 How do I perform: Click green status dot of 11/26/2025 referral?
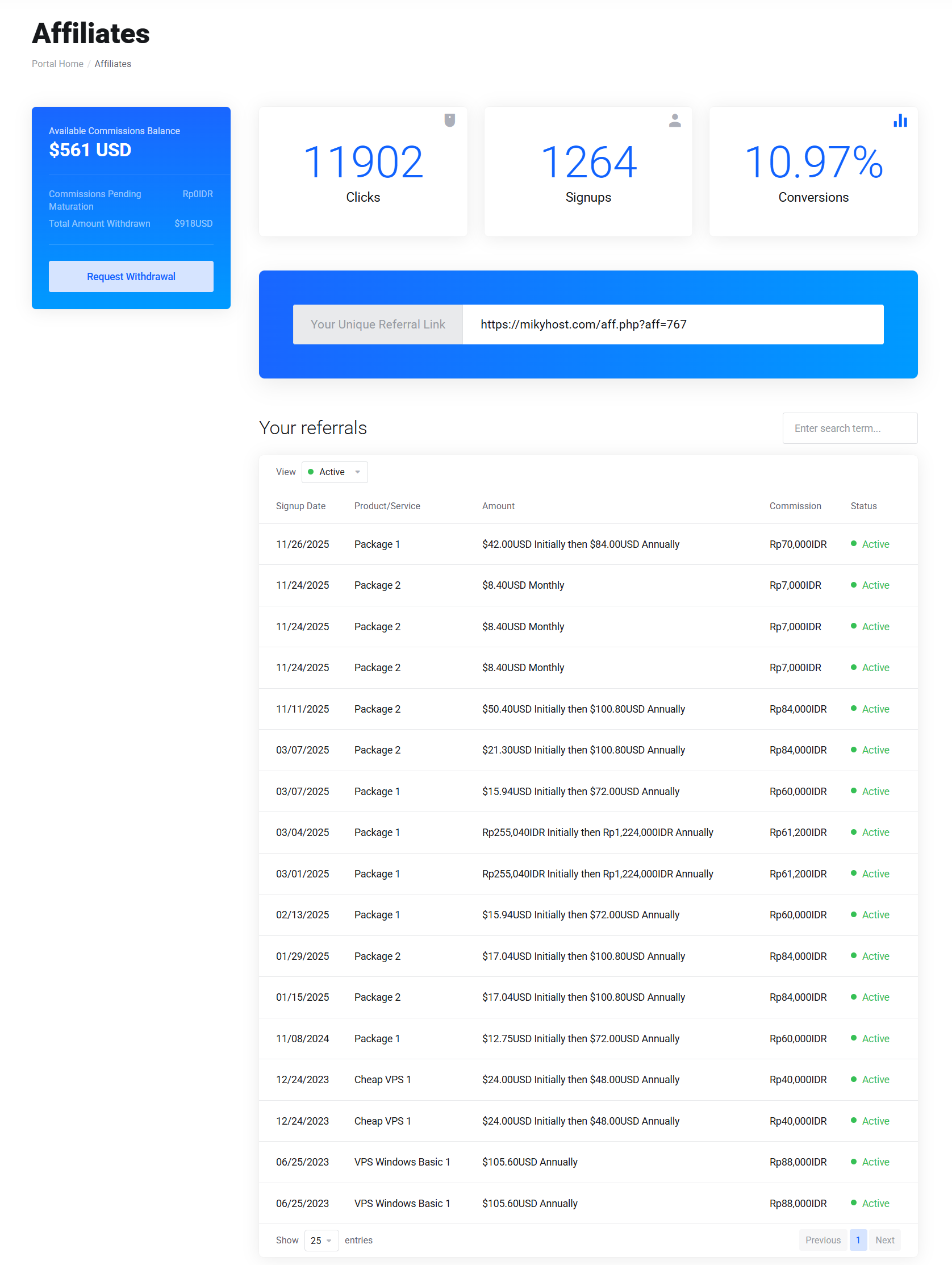pos(853,543)
